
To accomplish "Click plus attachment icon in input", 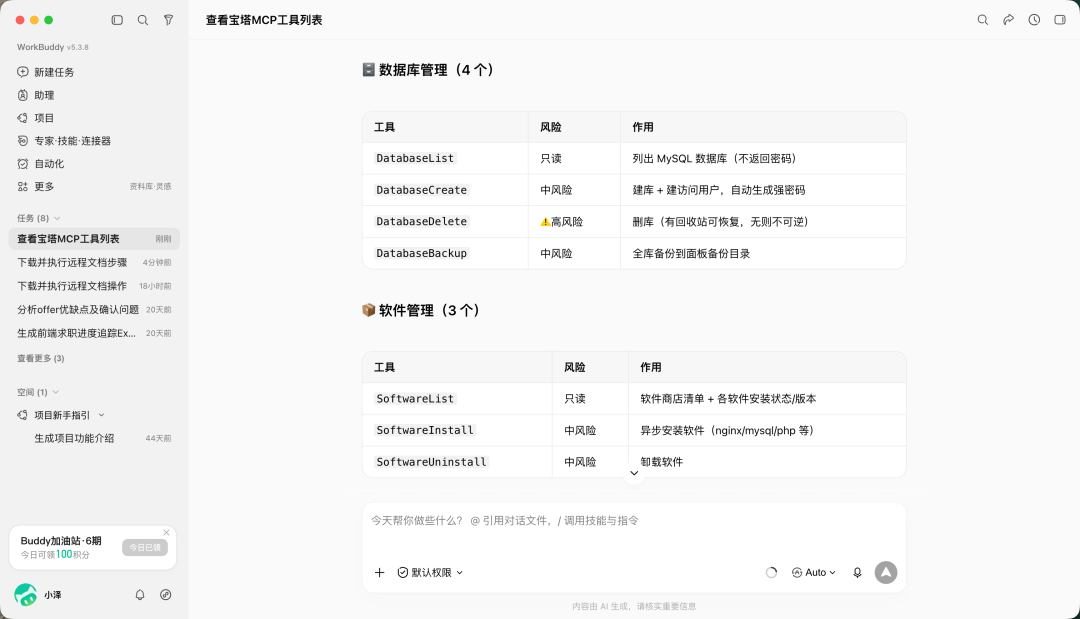I will point(380,572).
